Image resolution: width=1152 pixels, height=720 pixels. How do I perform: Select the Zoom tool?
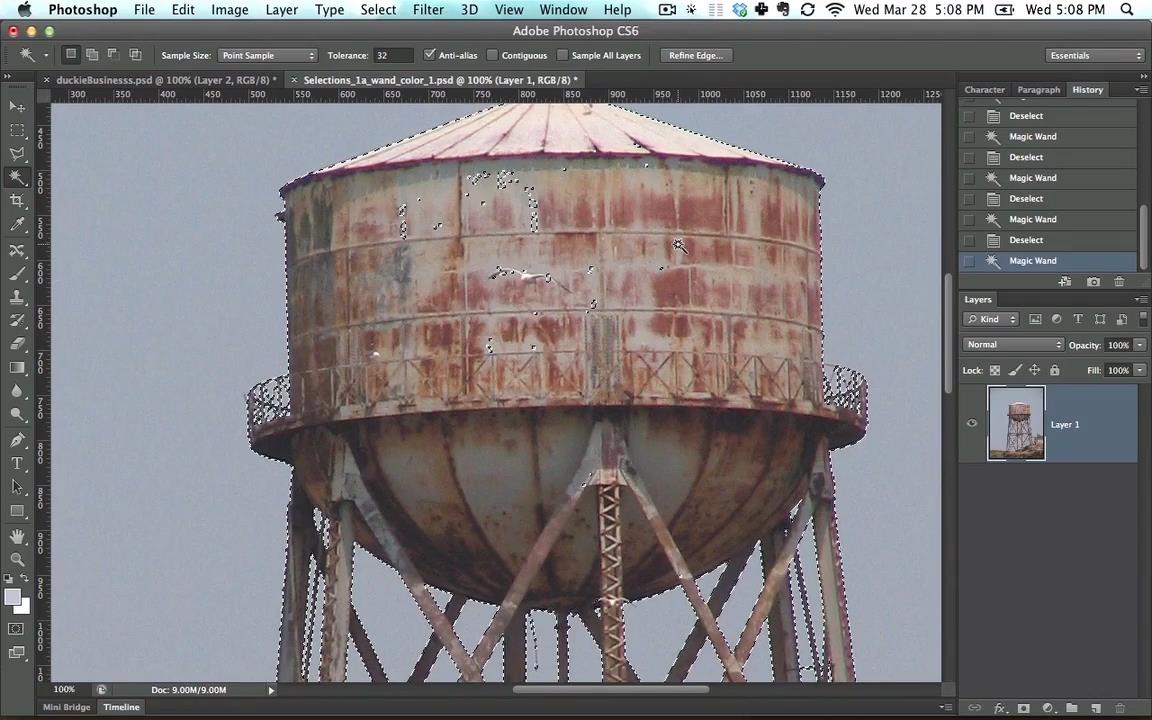point(17,560)
